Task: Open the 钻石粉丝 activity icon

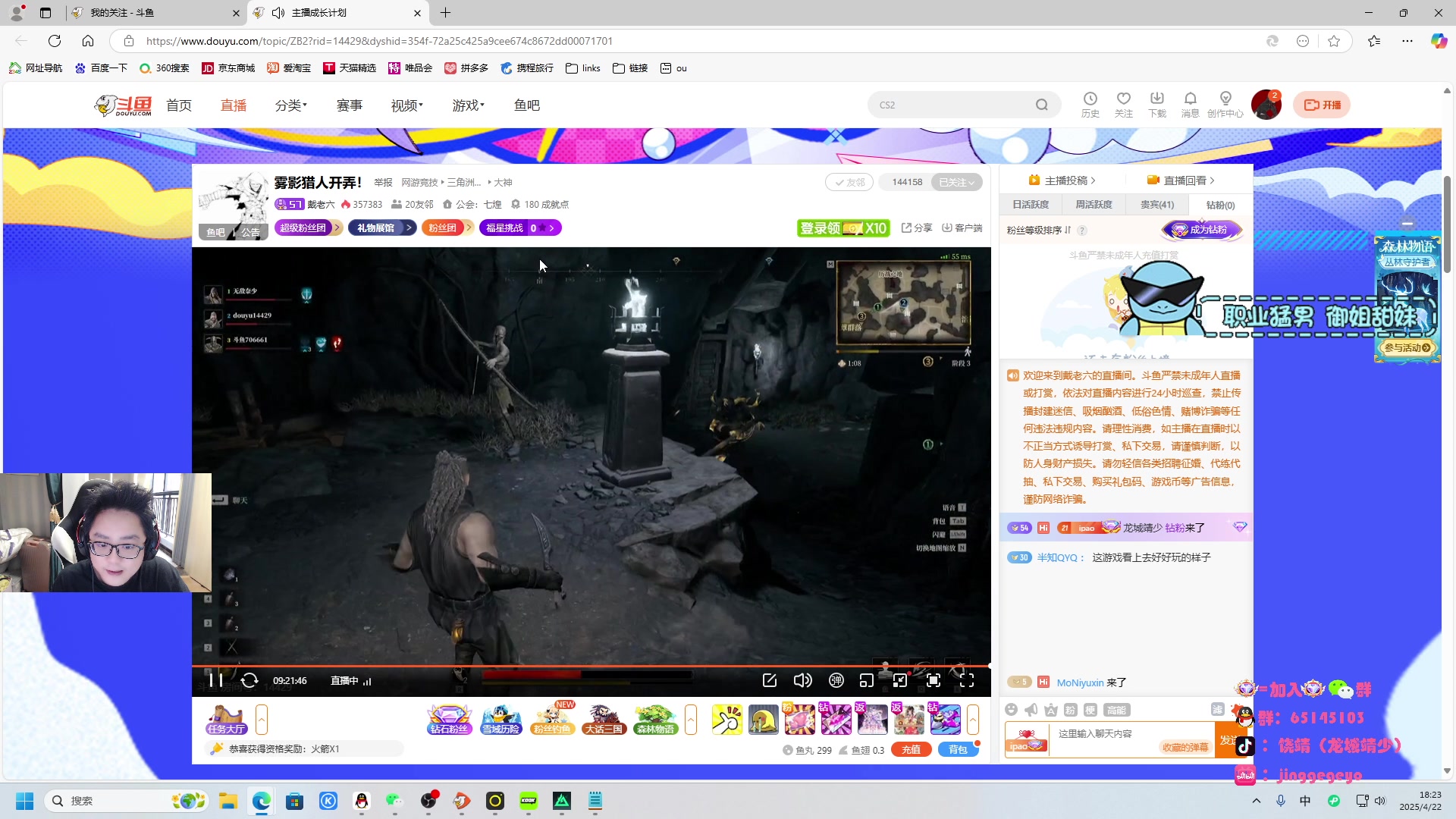Action: pyautogui.click(x=450, y=719)
